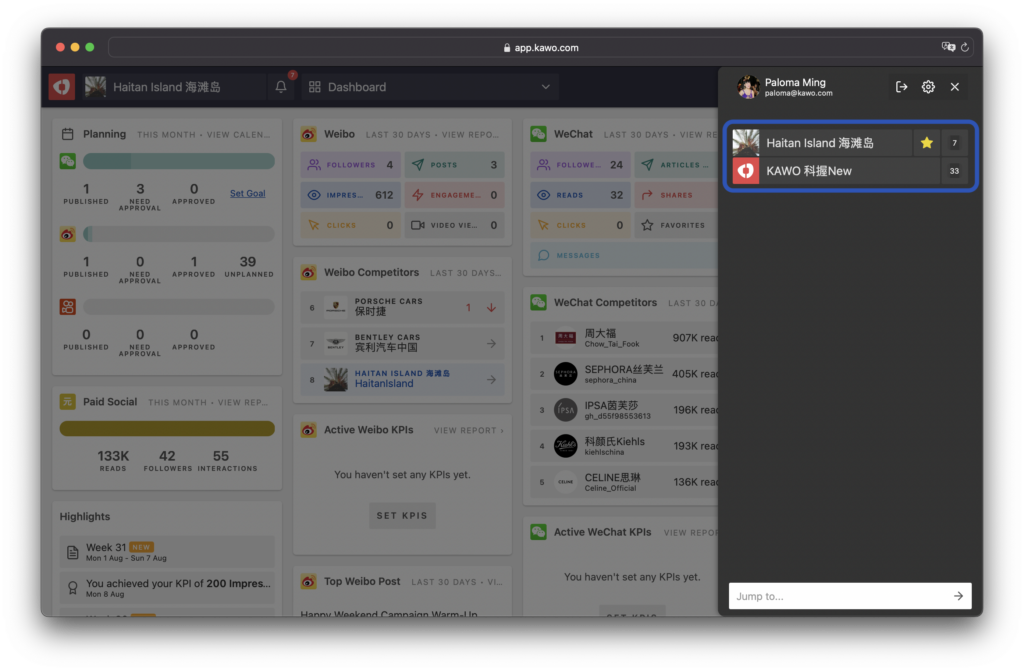
Task: Click the Planning calendar icon
Action: point(67,134)
